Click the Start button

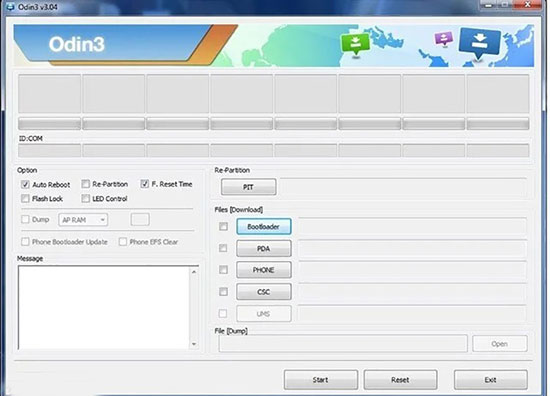coord(321,380)
